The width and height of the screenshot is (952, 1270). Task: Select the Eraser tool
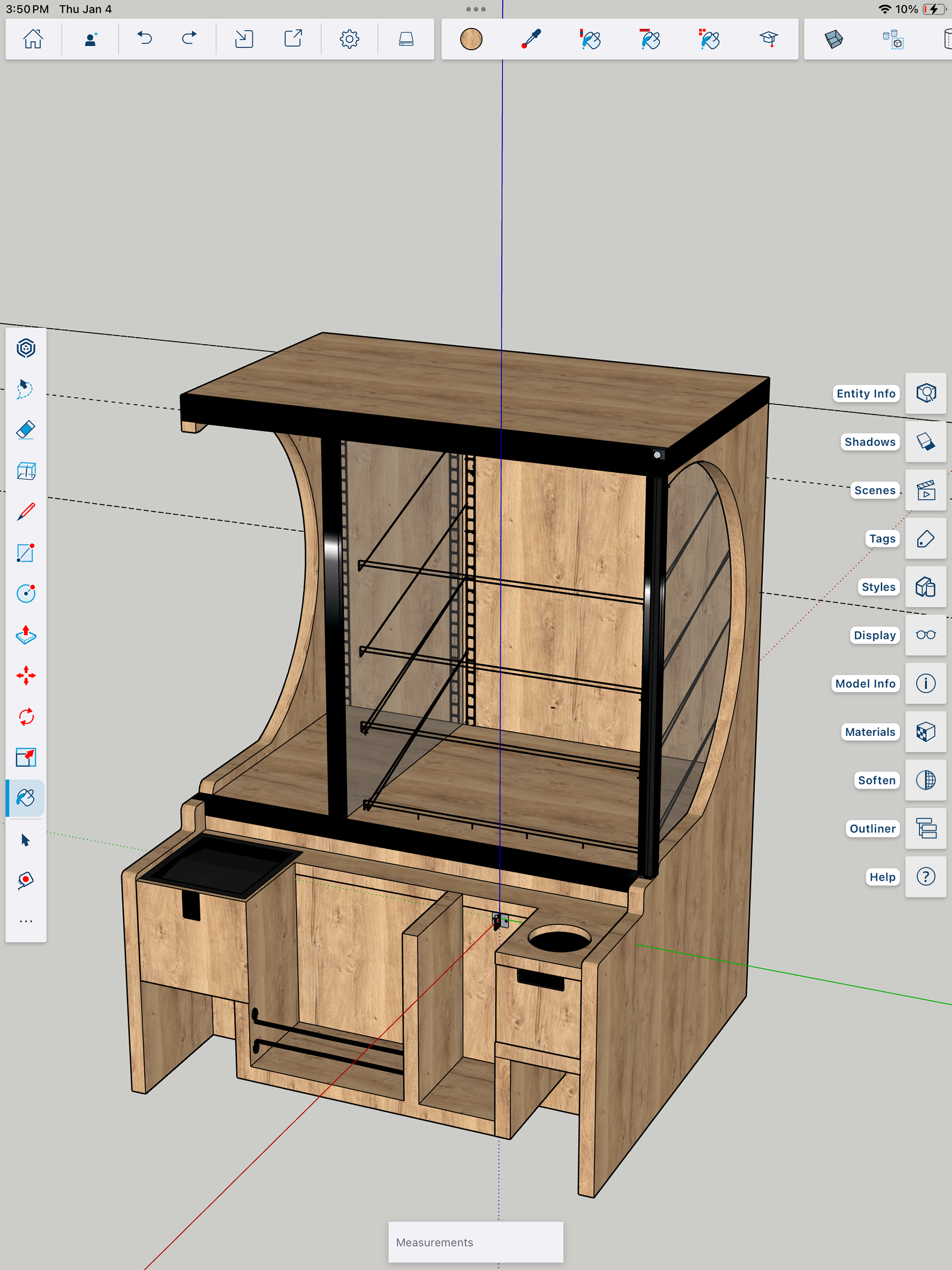(26, 430)
